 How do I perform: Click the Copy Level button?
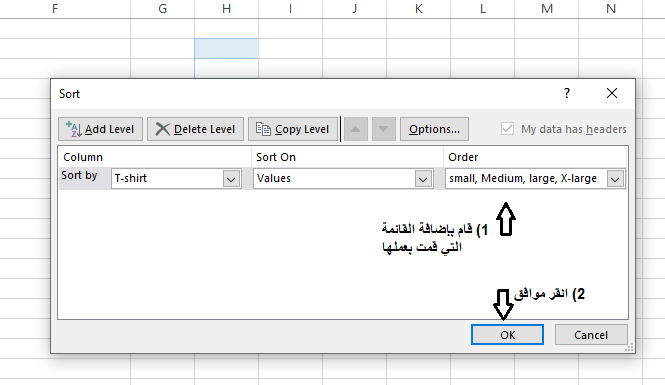293,129
